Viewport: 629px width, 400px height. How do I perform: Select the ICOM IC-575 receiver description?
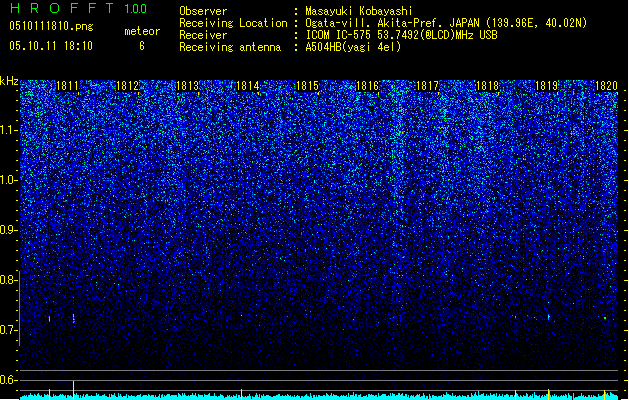click(402, 35)
